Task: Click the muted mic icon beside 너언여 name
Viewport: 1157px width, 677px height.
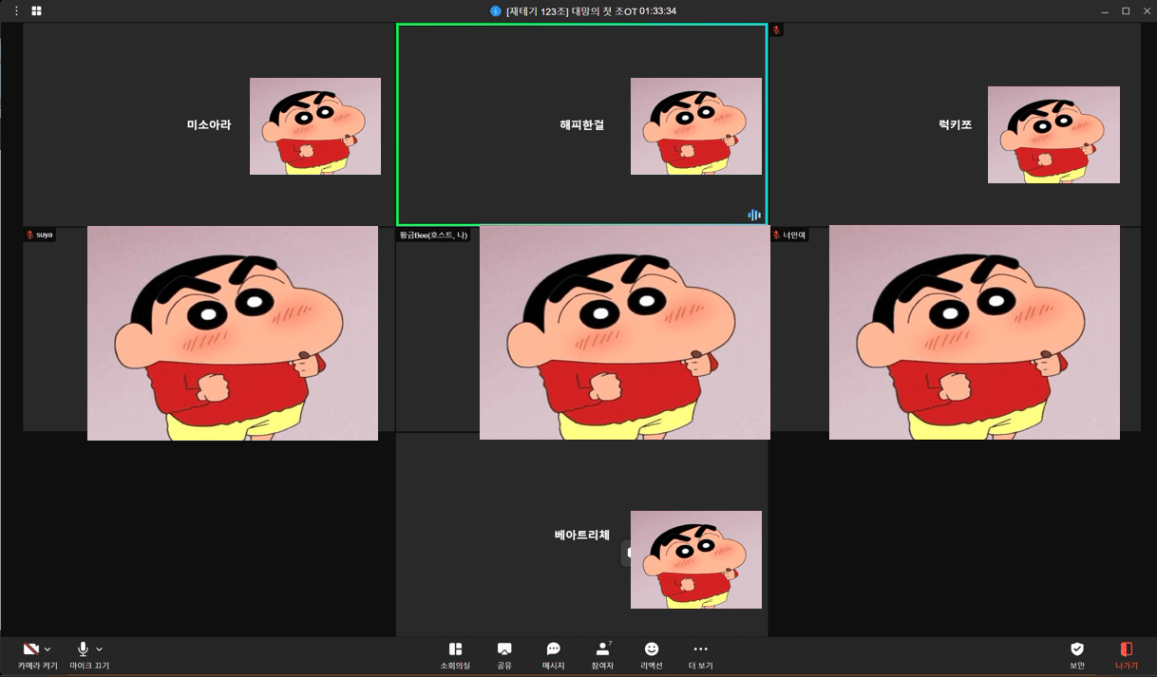Action: [x=776, y=235]
